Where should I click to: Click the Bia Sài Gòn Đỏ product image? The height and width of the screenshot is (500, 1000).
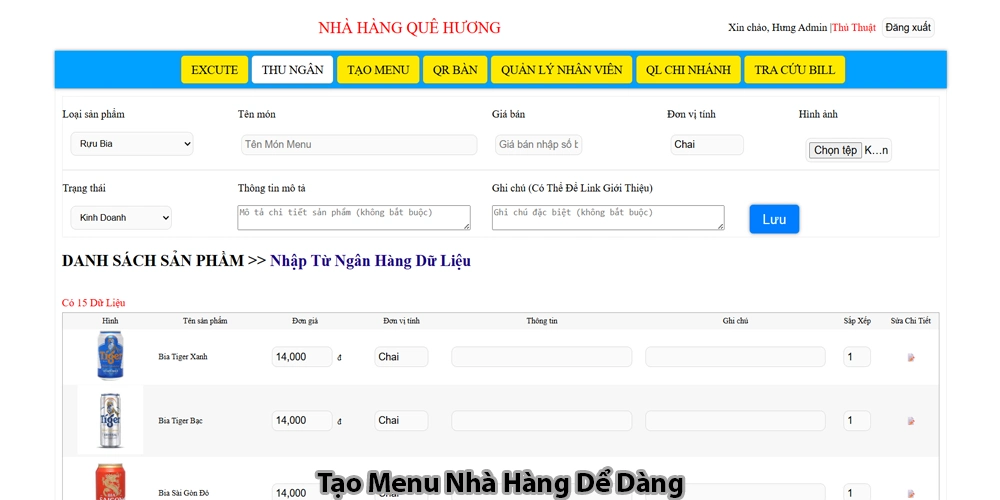point(110,482)
